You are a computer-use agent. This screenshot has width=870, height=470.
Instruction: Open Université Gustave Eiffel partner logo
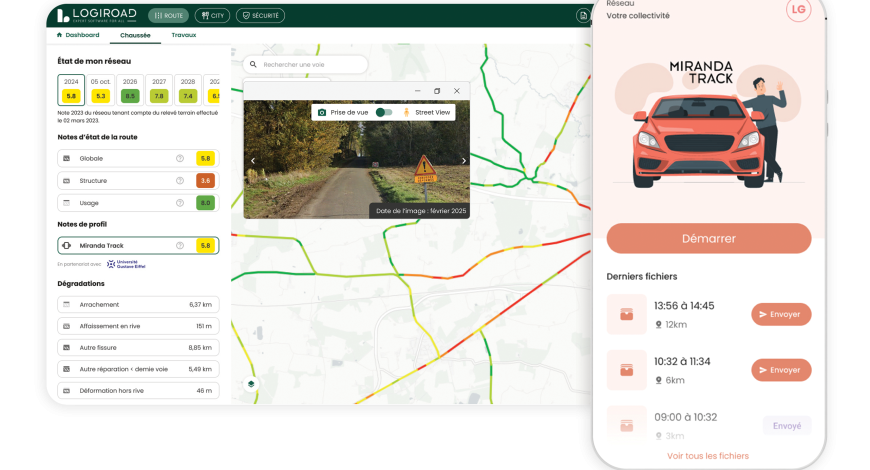coord(127,264)
